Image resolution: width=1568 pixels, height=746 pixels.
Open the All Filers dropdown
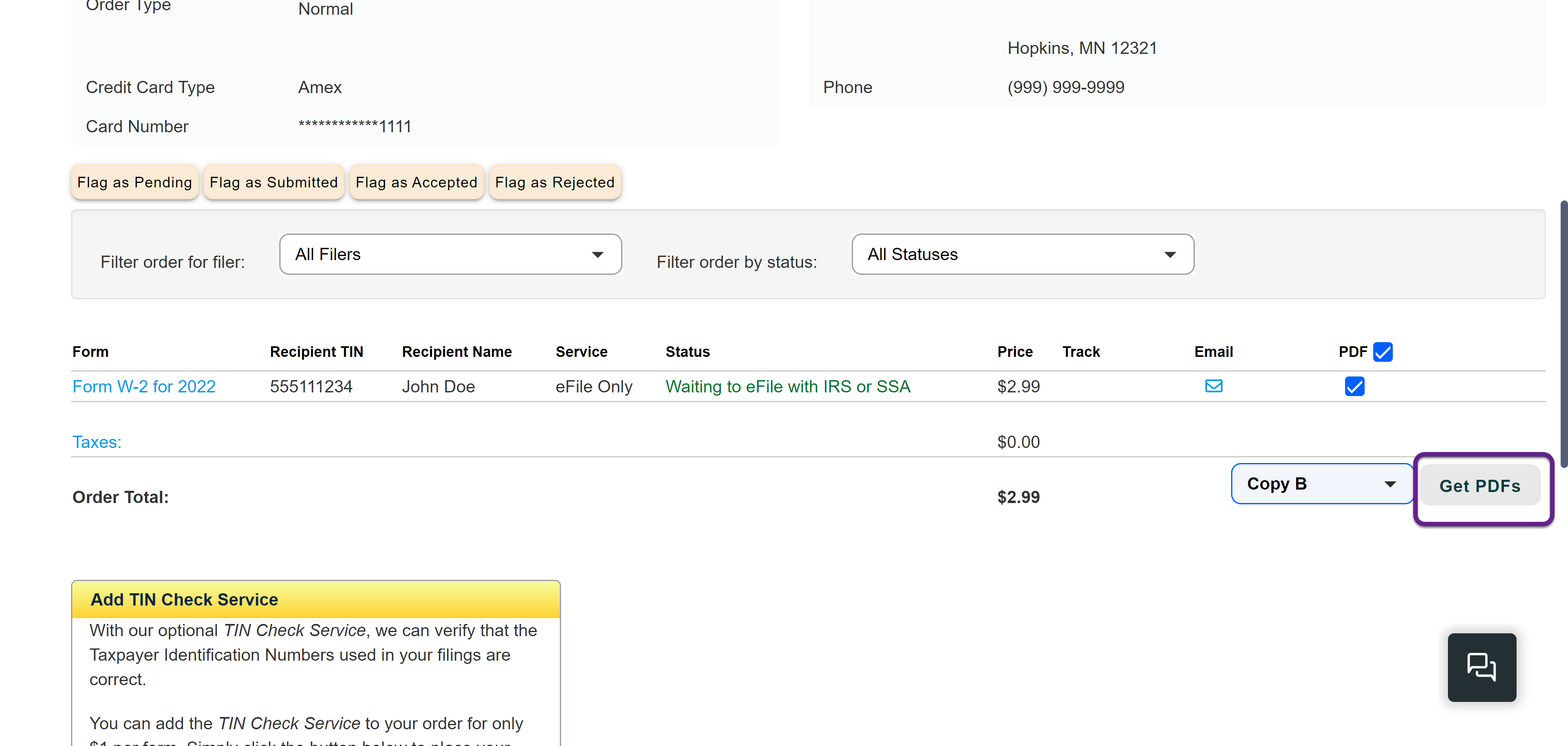click(450, 254)
